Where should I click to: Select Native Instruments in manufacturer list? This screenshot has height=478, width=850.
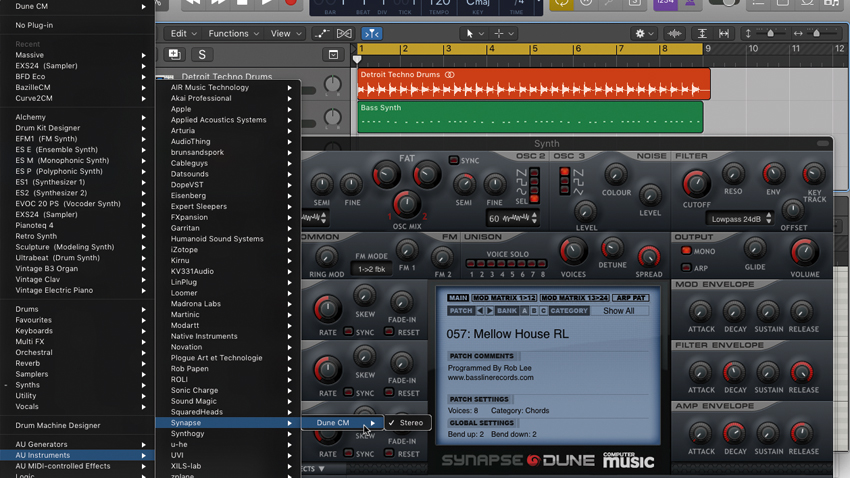[x=228, y=336]
